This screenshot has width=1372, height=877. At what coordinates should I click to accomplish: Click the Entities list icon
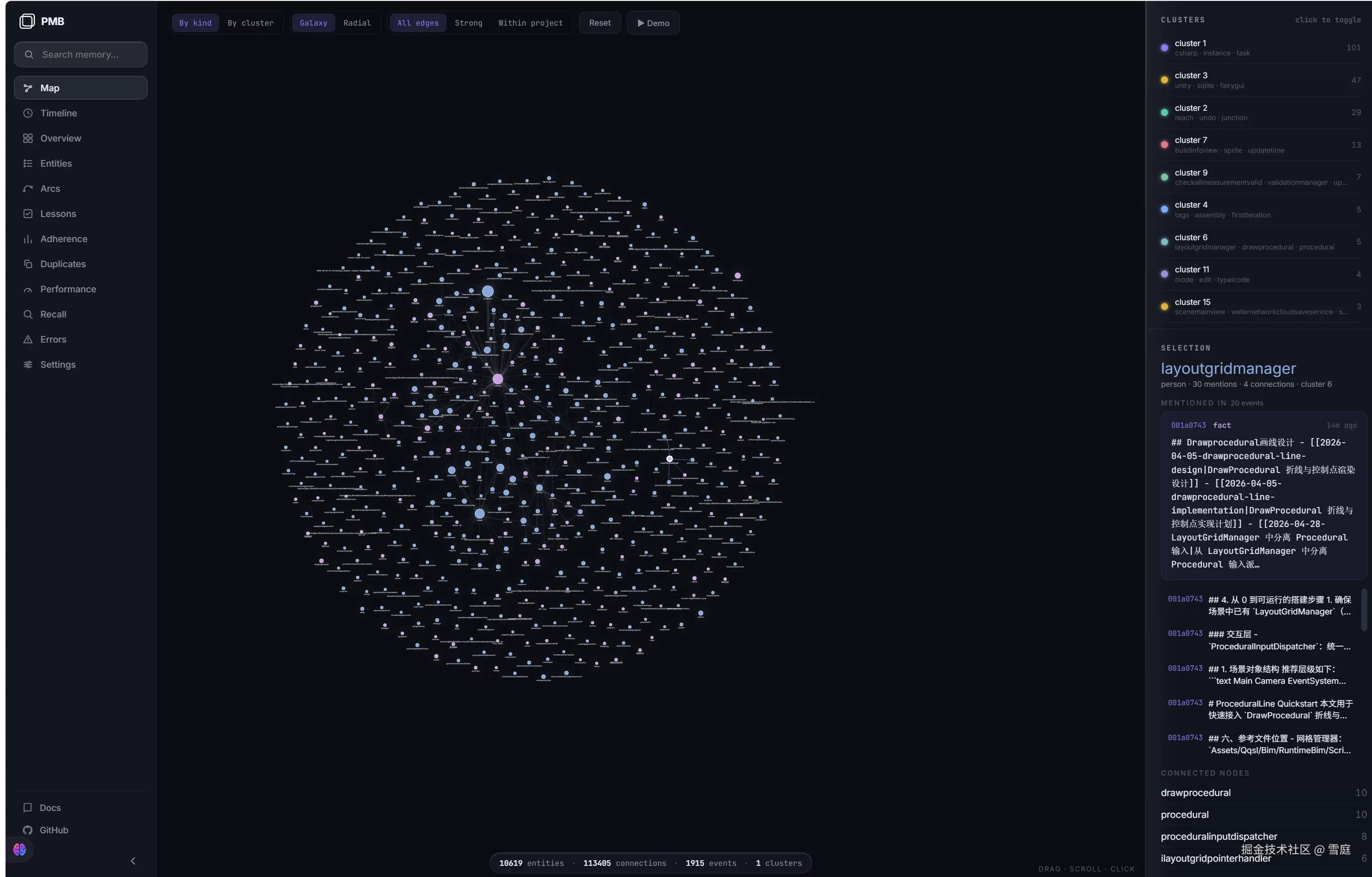[x=27, y=163]
